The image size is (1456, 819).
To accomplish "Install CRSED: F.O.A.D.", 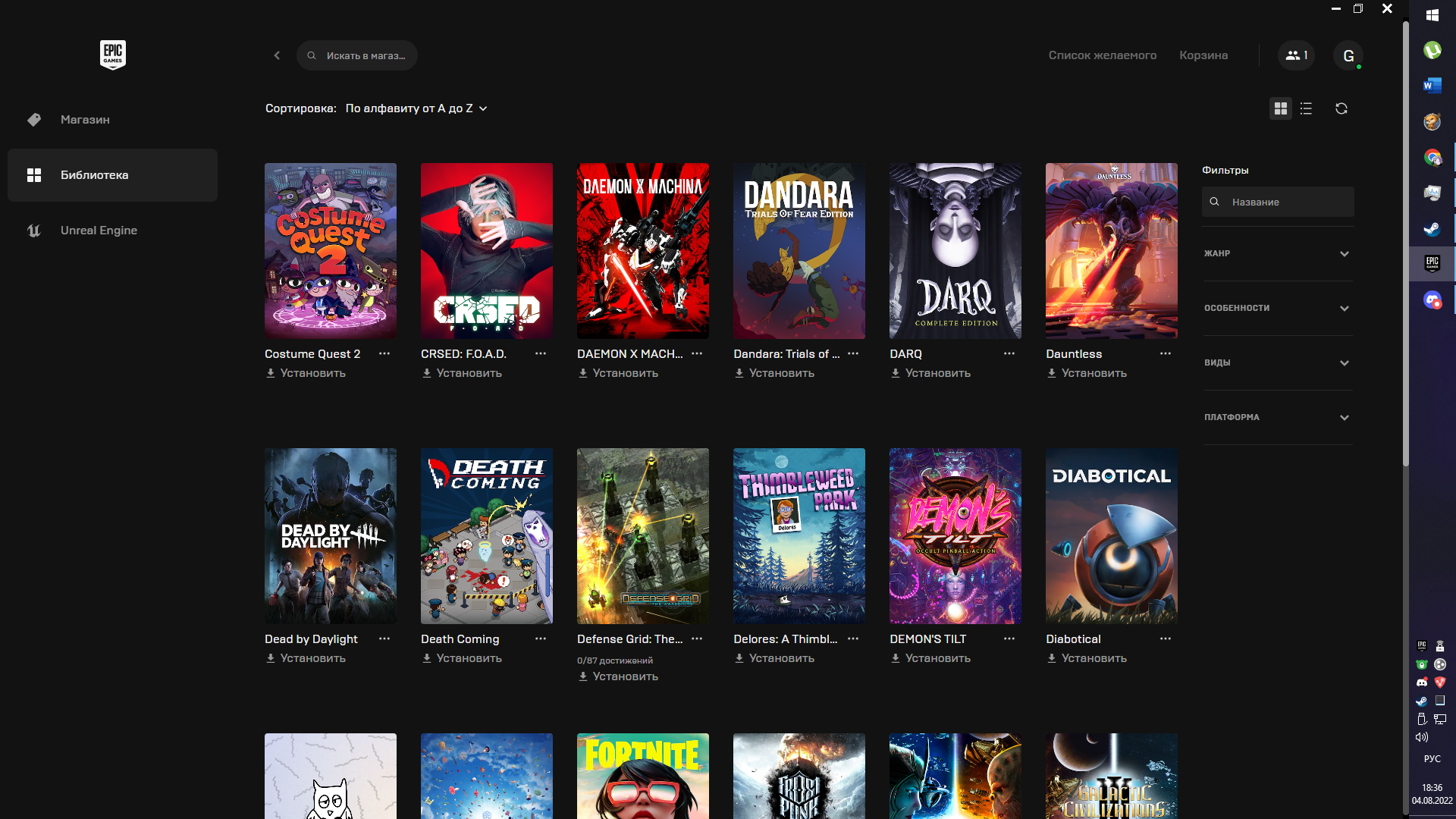I will (462, 373).
